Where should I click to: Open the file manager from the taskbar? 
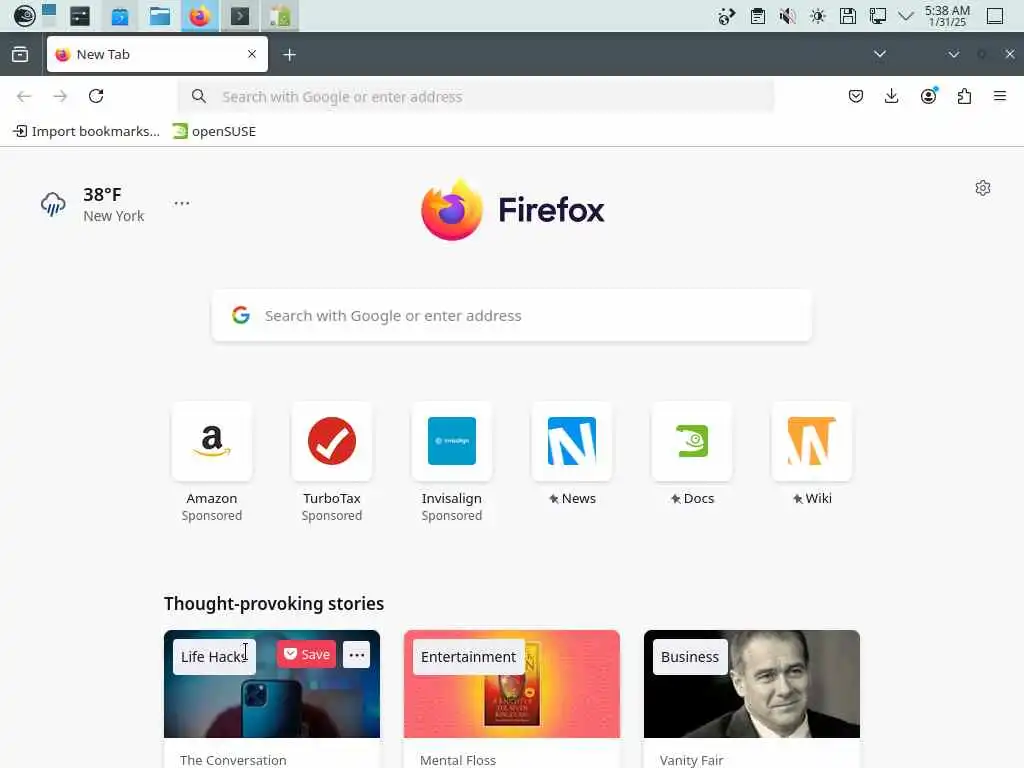(x=160, y=16)
